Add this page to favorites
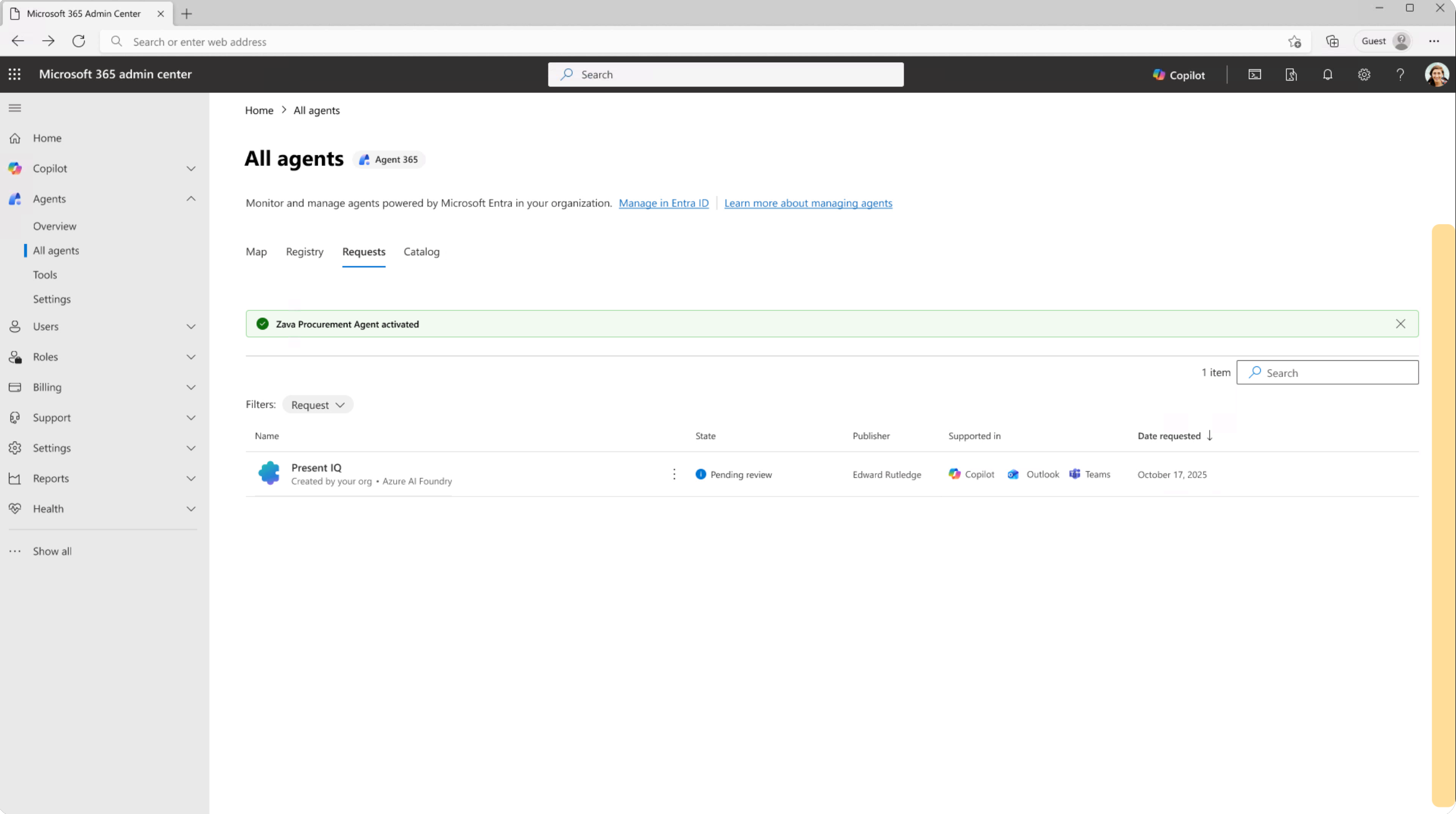 [x=1294, y=41]
